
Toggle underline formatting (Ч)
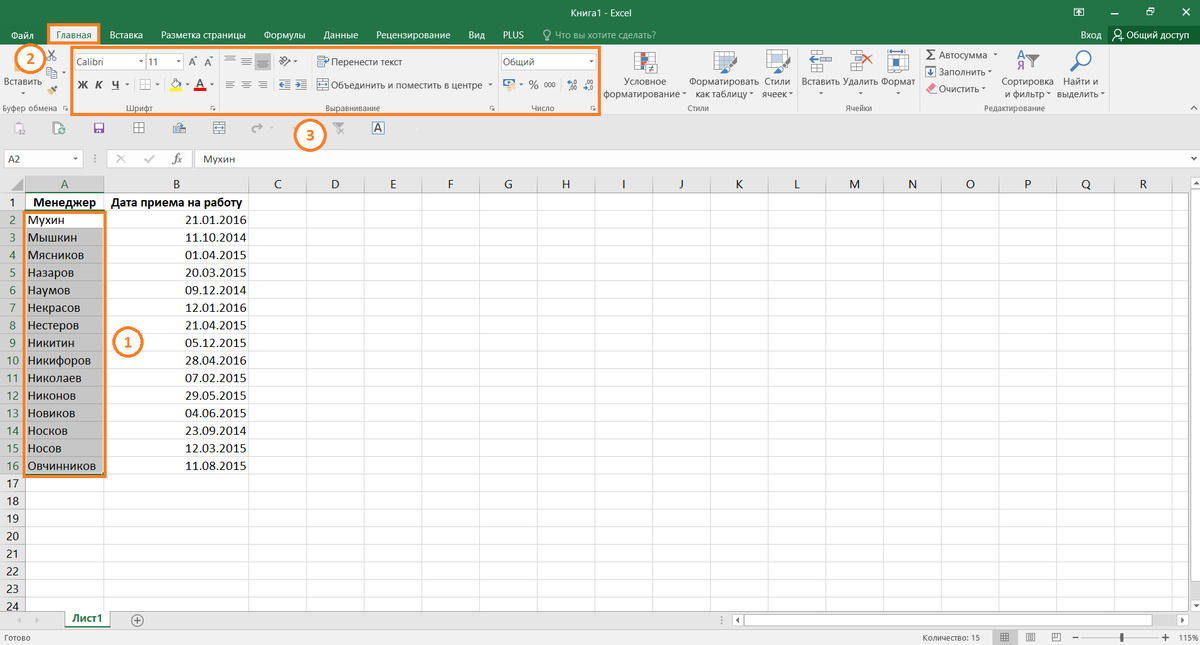(x=116, y=85)
